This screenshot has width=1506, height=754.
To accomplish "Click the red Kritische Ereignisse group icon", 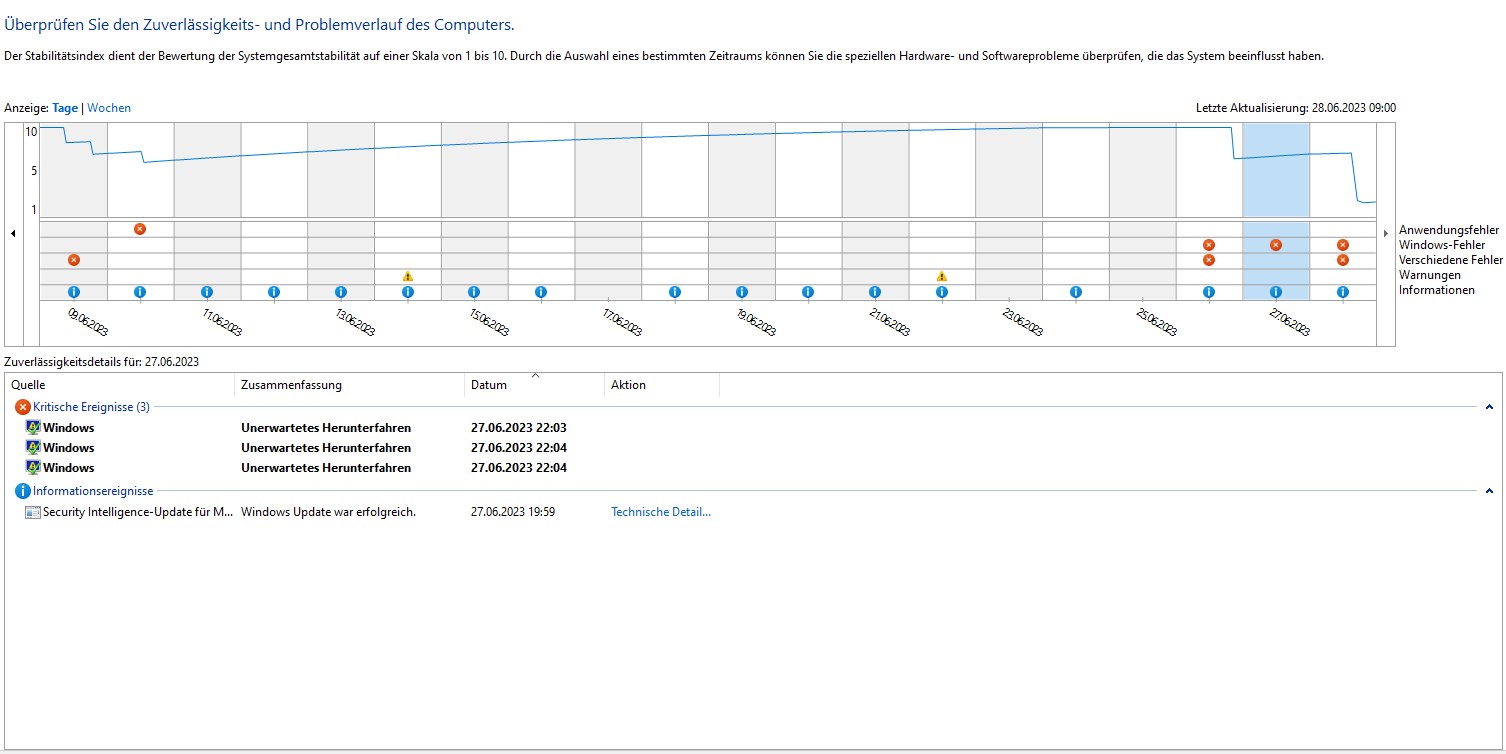I will (x=23, y=407).
